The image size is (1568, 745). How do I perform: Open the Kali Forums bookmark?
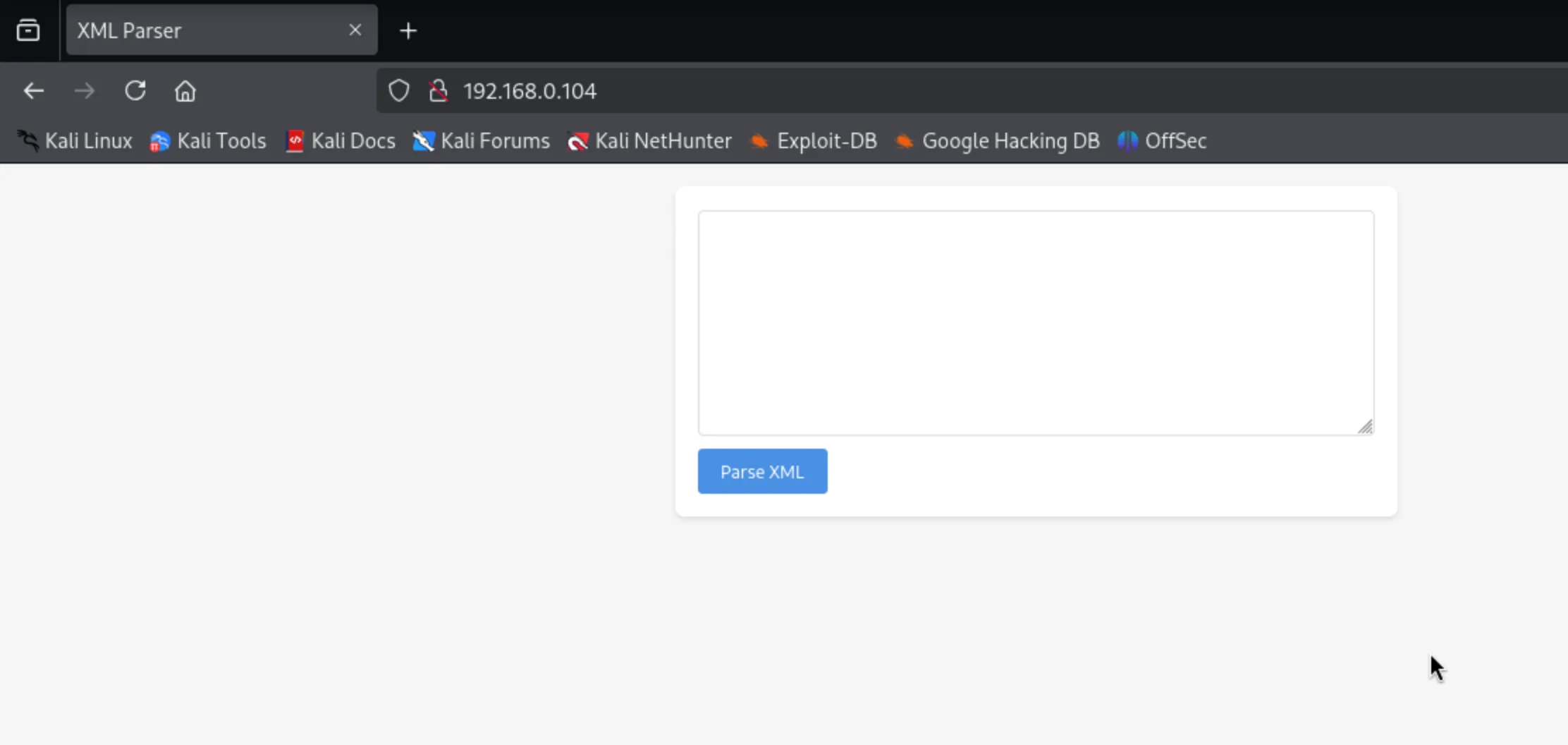coord(482,141)
